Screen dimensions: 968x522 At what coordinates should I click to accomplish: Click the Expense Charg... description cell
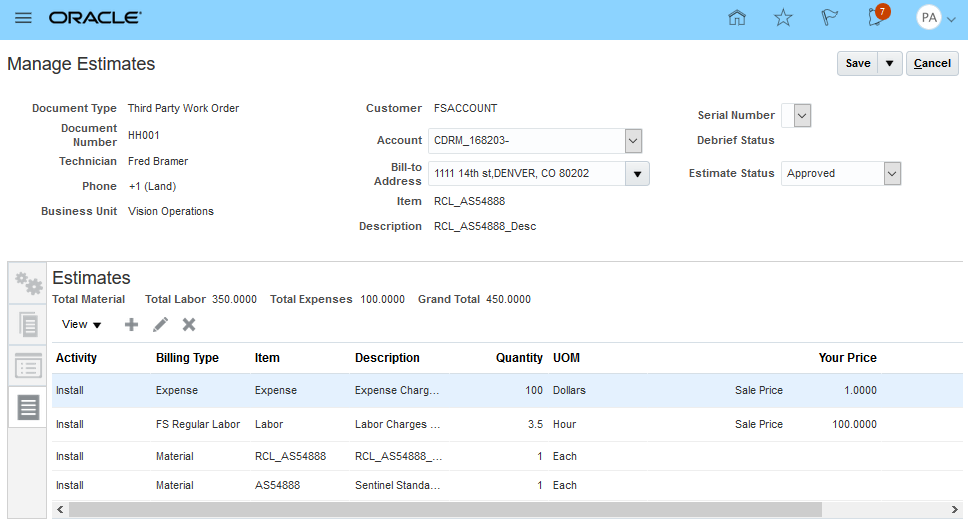point(397,391)
